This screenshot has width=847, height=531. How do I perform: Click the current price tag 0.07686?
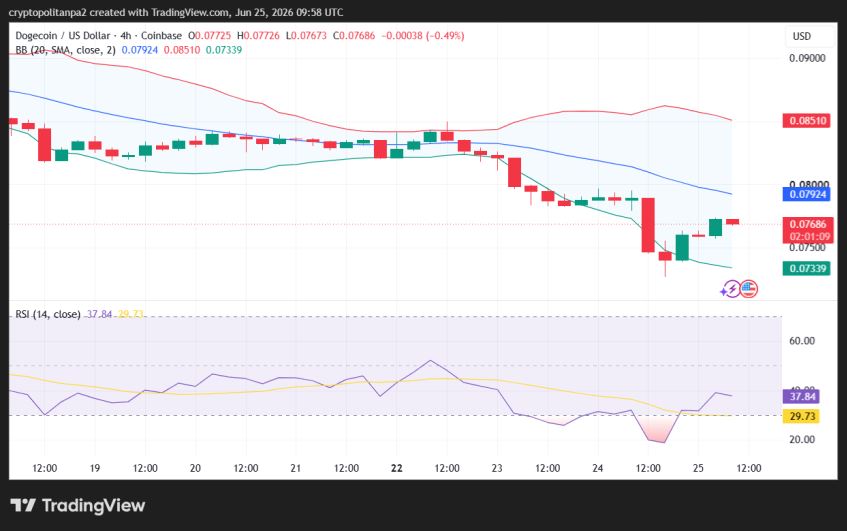click(x=808, y=224)
